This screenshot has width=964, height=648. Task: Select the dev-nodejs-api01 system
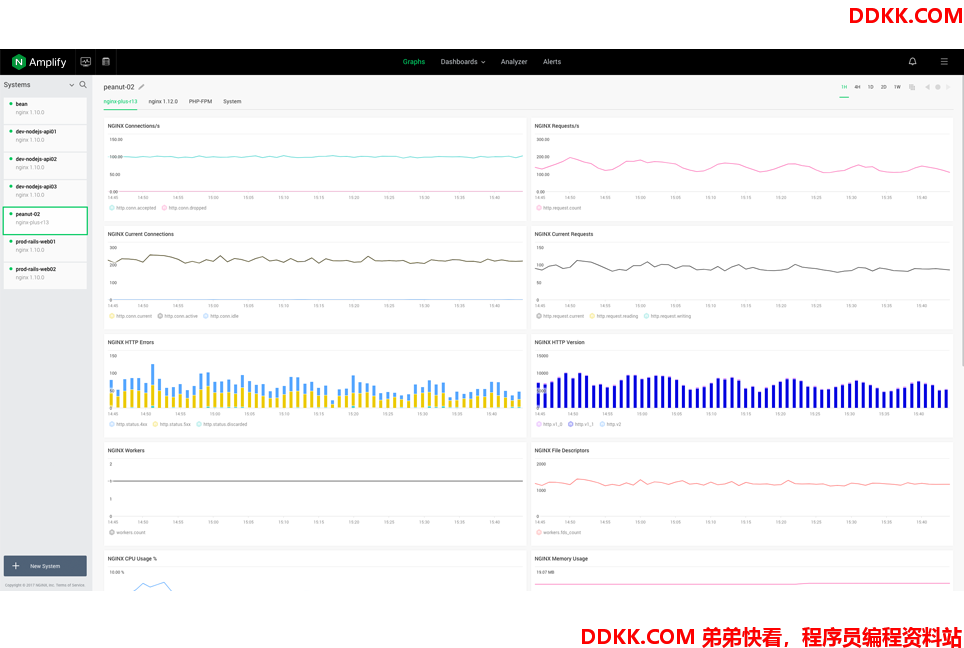tap(45, 138)
